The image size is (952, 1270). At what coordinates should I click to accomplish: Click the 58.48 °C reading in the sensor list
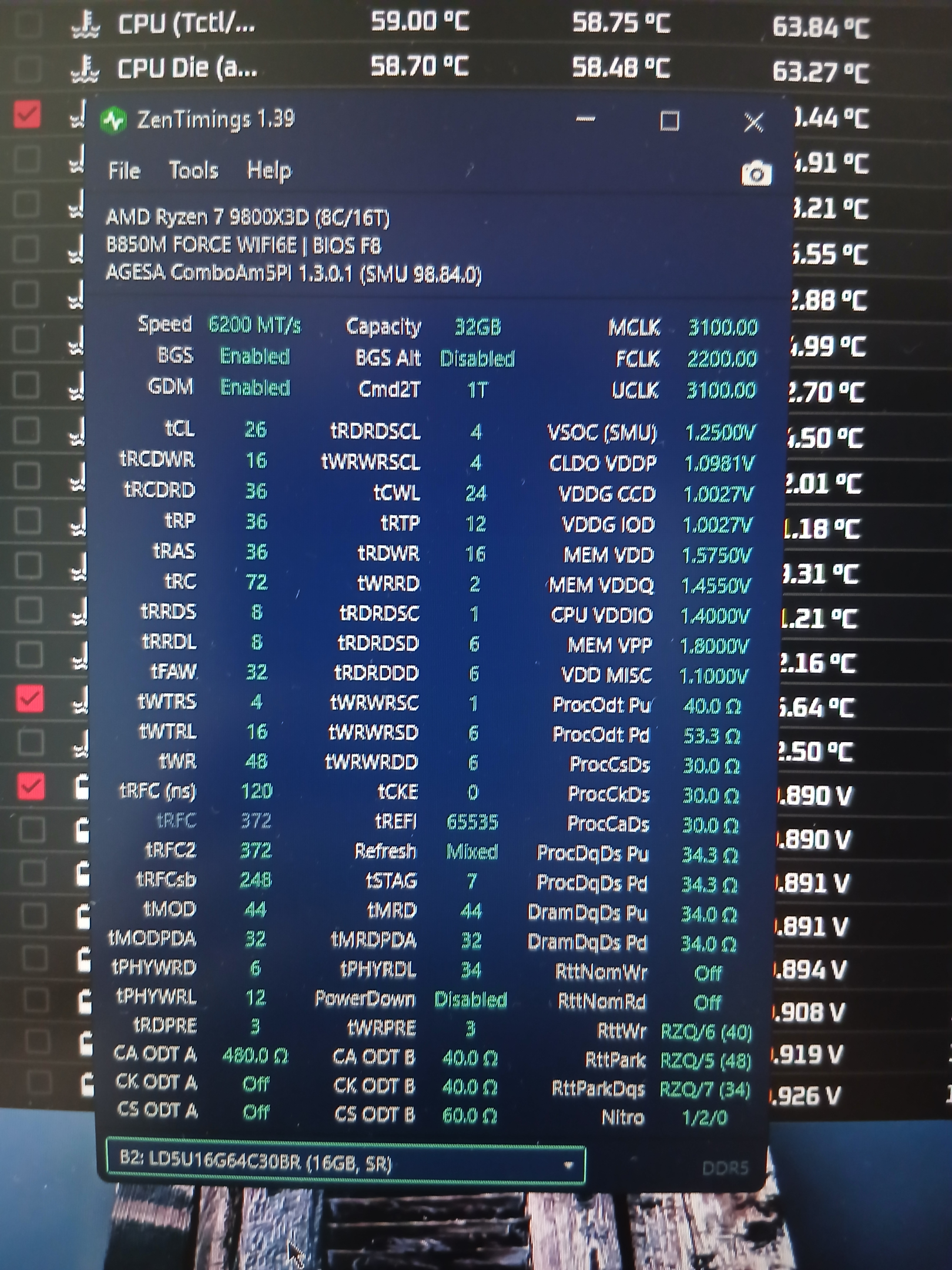point(621,68)
